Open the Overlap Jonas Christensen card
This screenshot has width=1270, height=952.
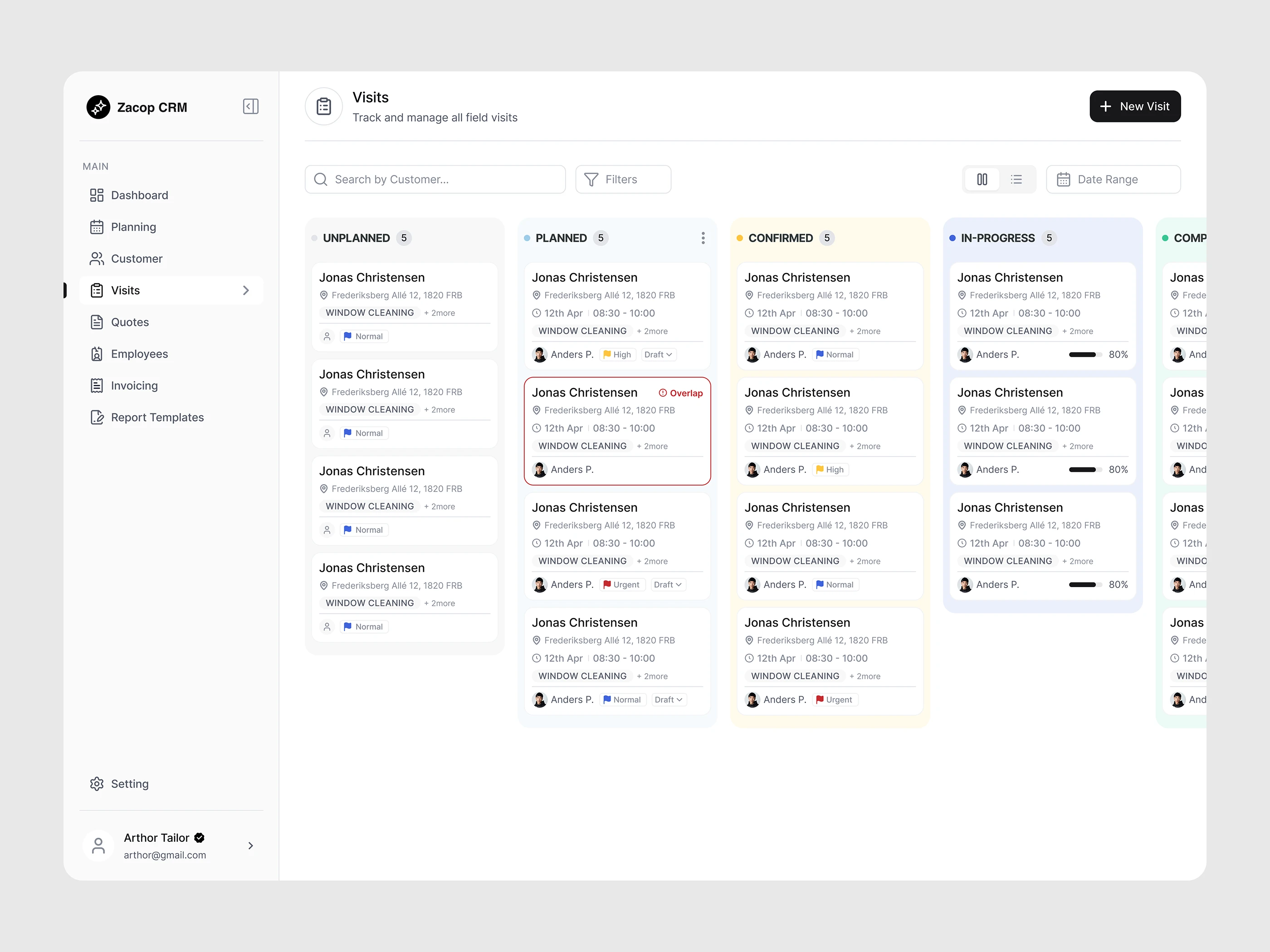[x=618, y=432]
